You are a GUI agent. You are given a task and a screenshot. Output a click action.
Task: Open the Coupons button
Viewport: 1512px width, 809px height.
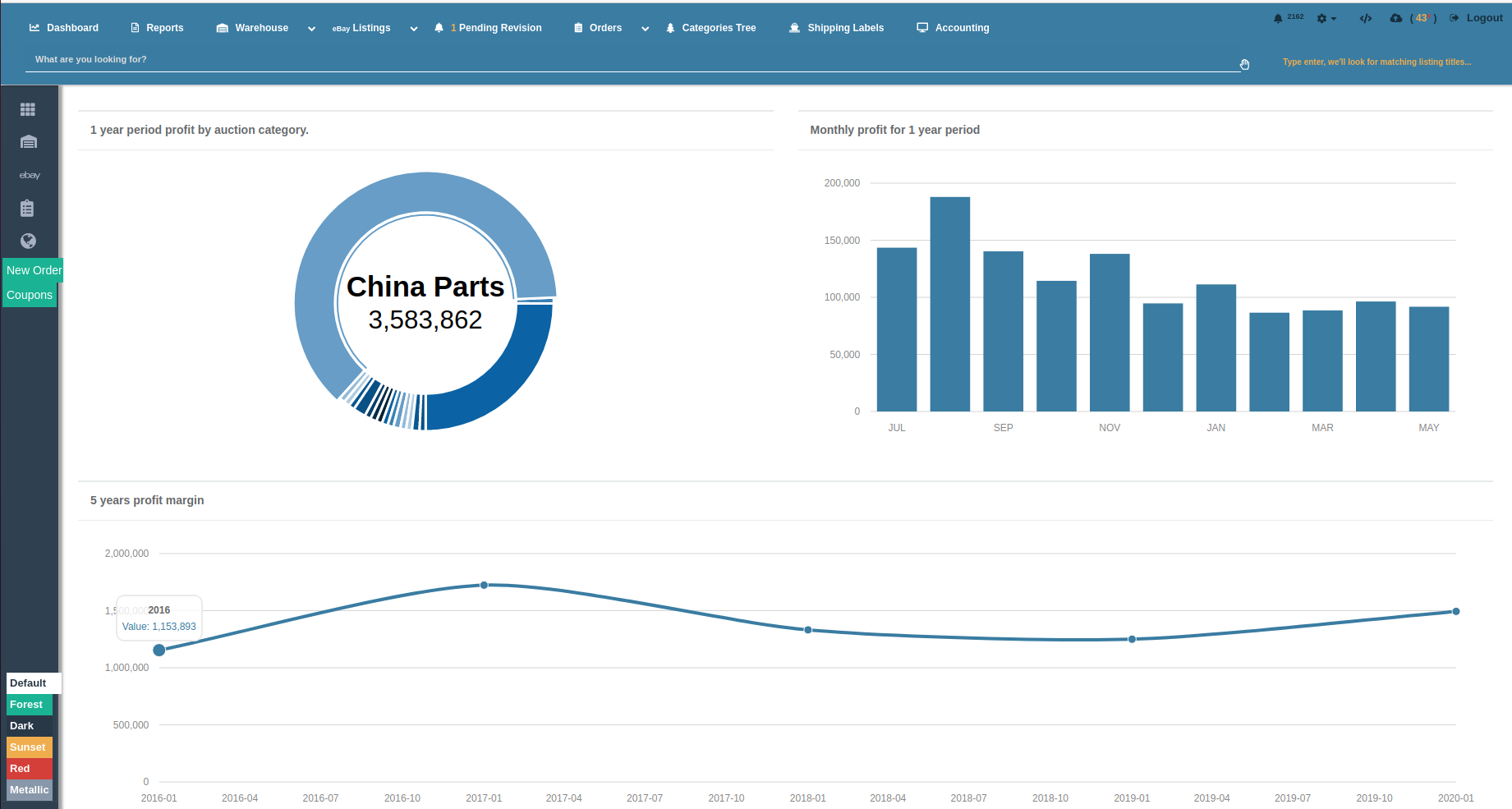pyautogui.click(x=30, y=295)
